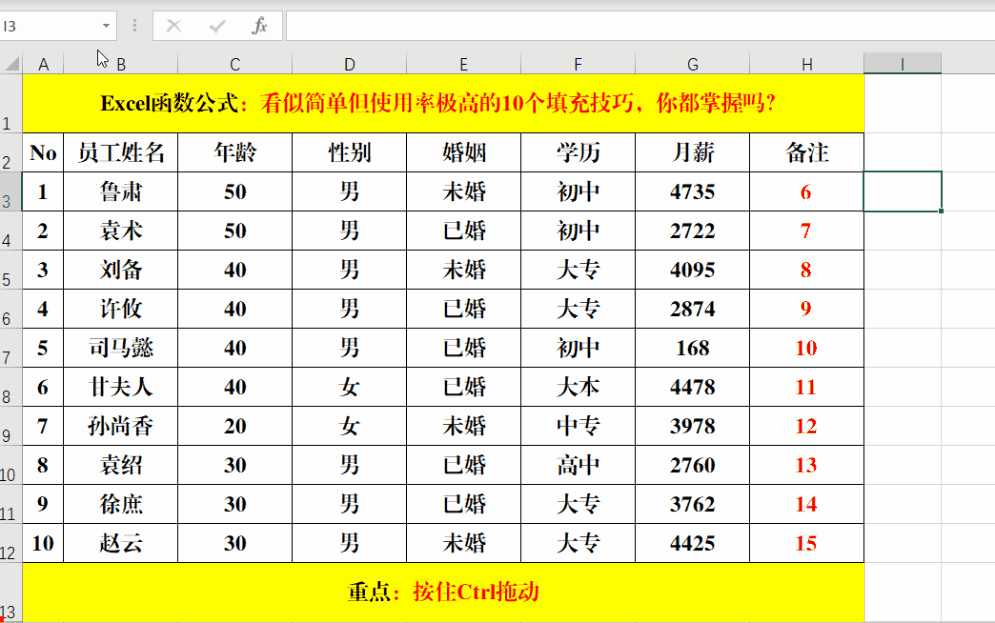Click the 学历 header cell
The width and height of the screenshot is (995, 623).
tap(578, 152)
